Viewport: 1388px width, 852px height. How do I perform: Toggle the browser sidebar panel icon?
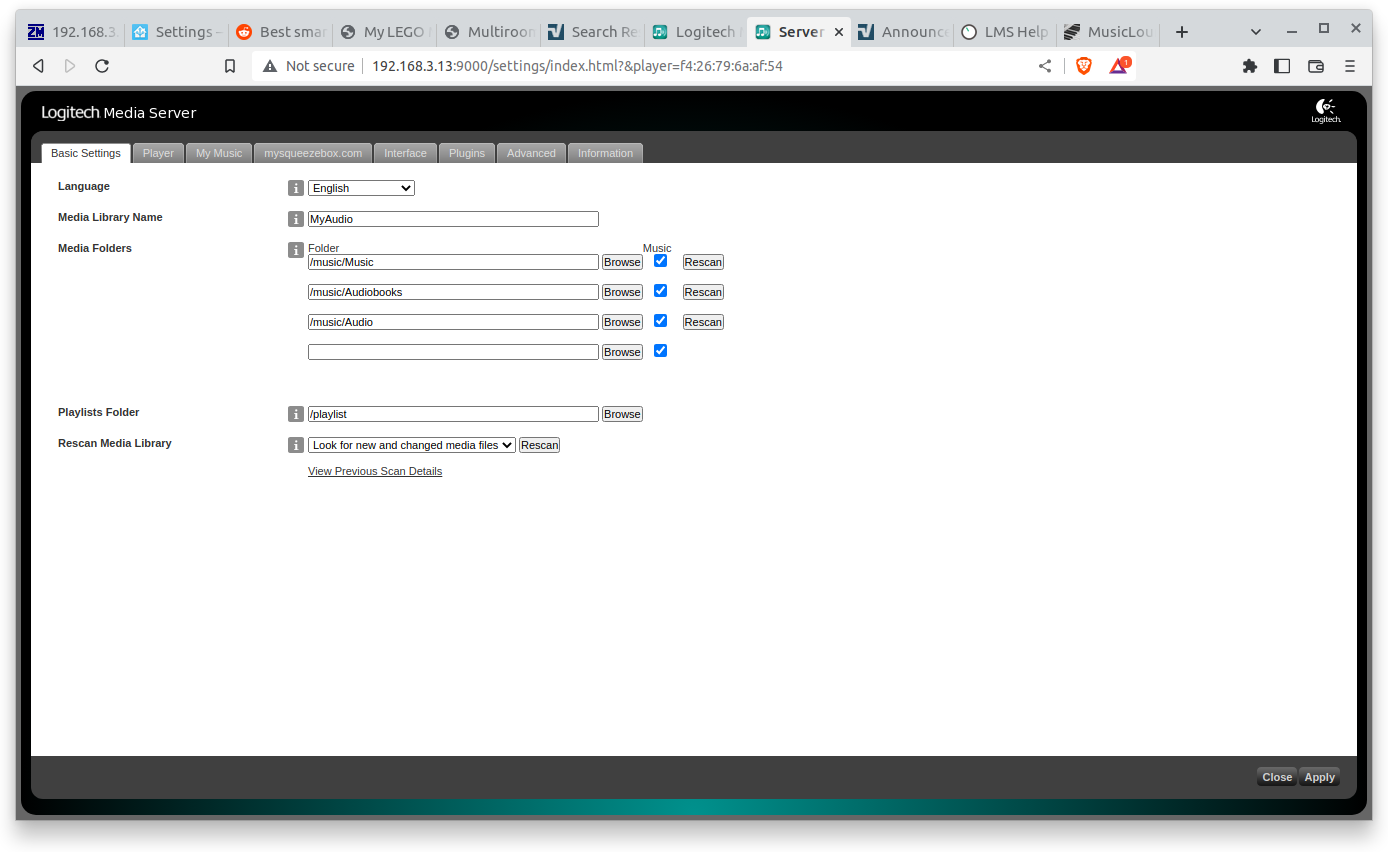(1282, 66)
